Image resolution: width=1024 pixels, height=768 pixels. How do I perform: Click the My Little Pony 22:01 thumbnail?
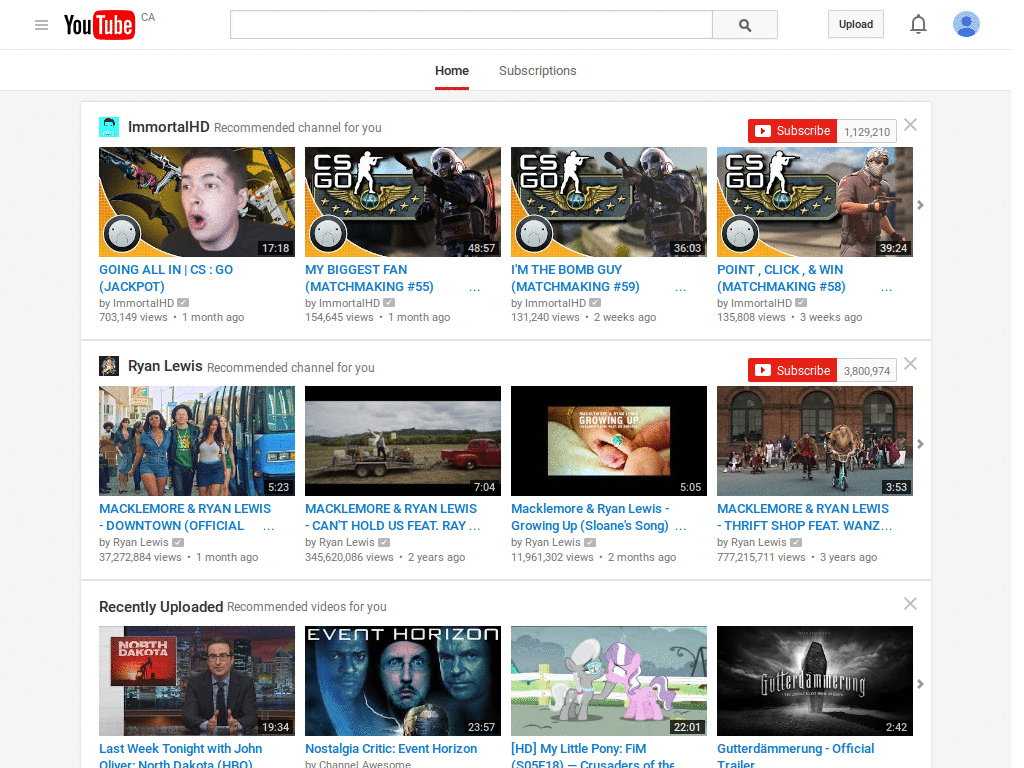[609, 681]
